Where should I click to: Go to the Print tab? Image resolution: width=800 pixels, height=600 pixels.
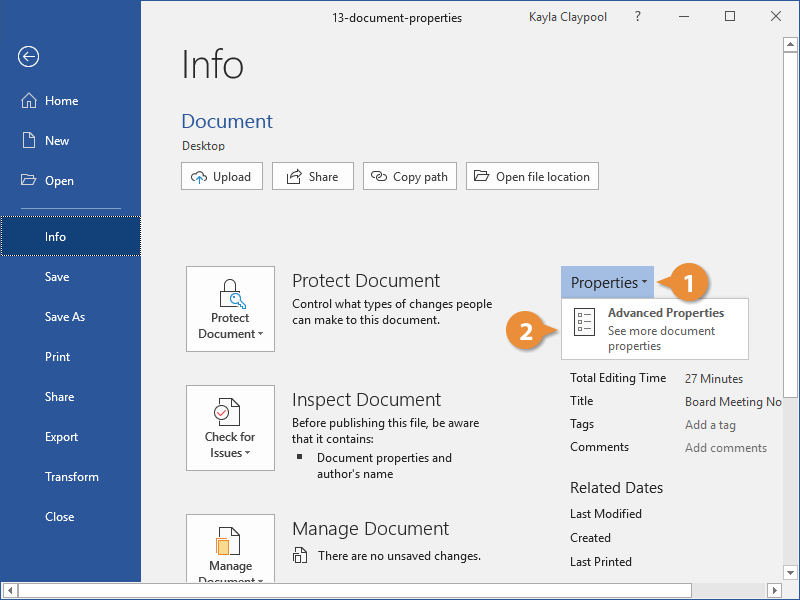(x=58, y=357)
